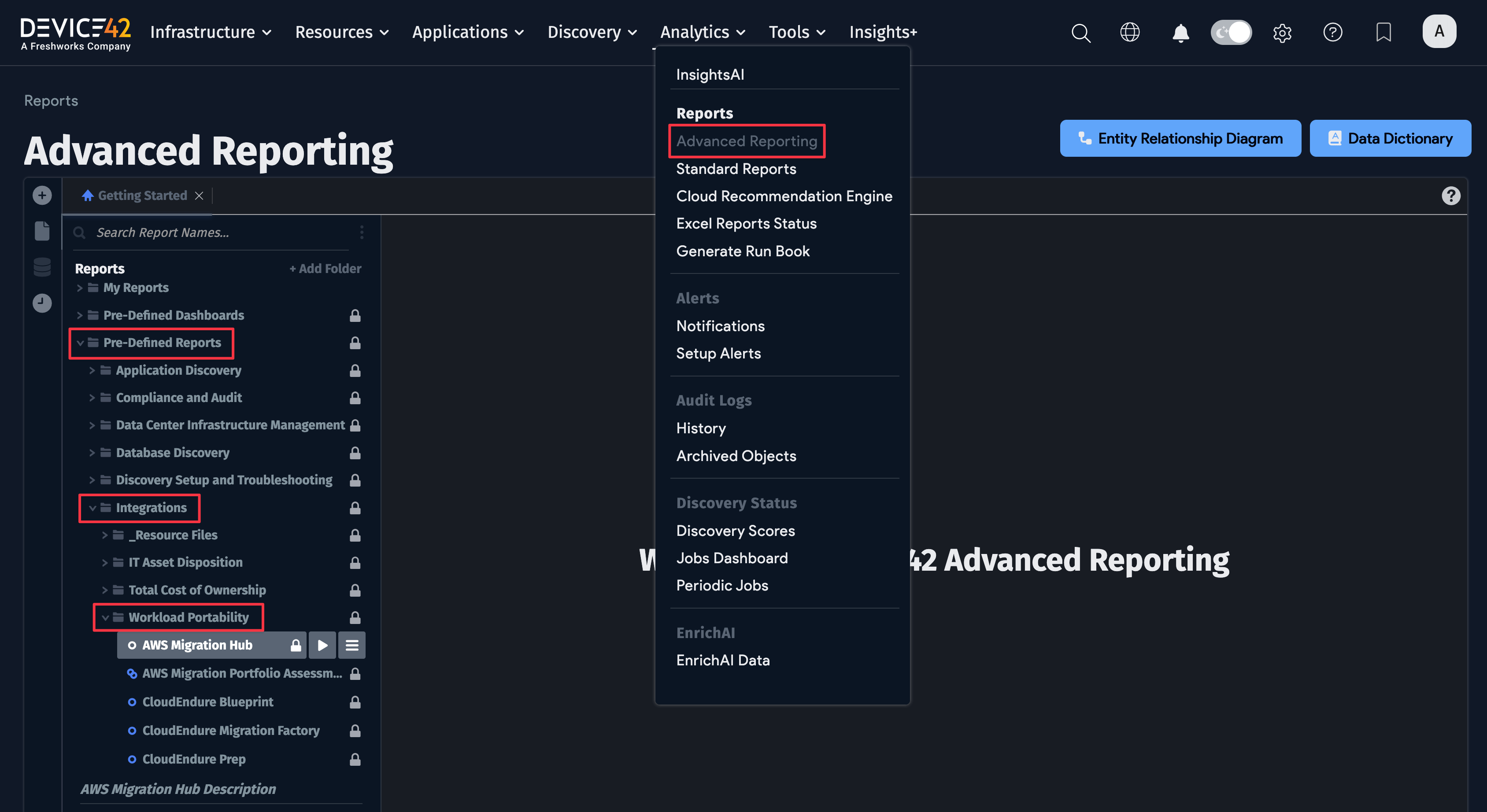The height and width of the screenshot is (812, 1487).
Task: Click the help question mark icon in header
Action: [1332, 32]
